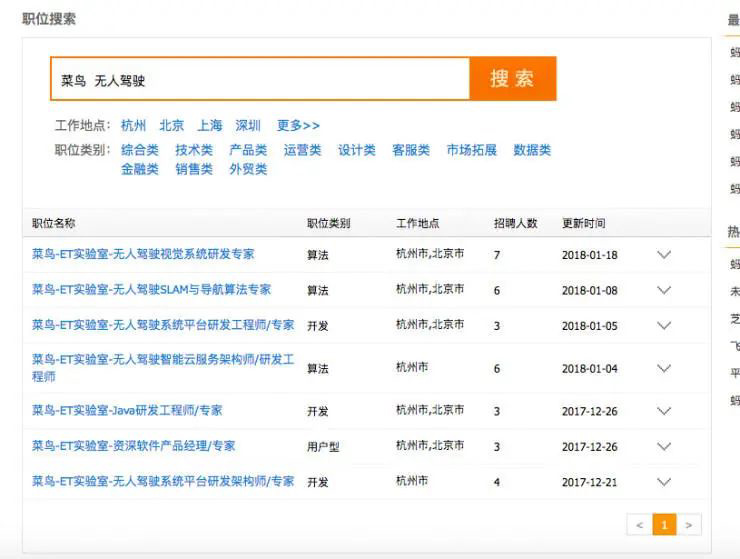Go to the next results page arrow
The width and height of the screenshot is (740, 559).
688,525
